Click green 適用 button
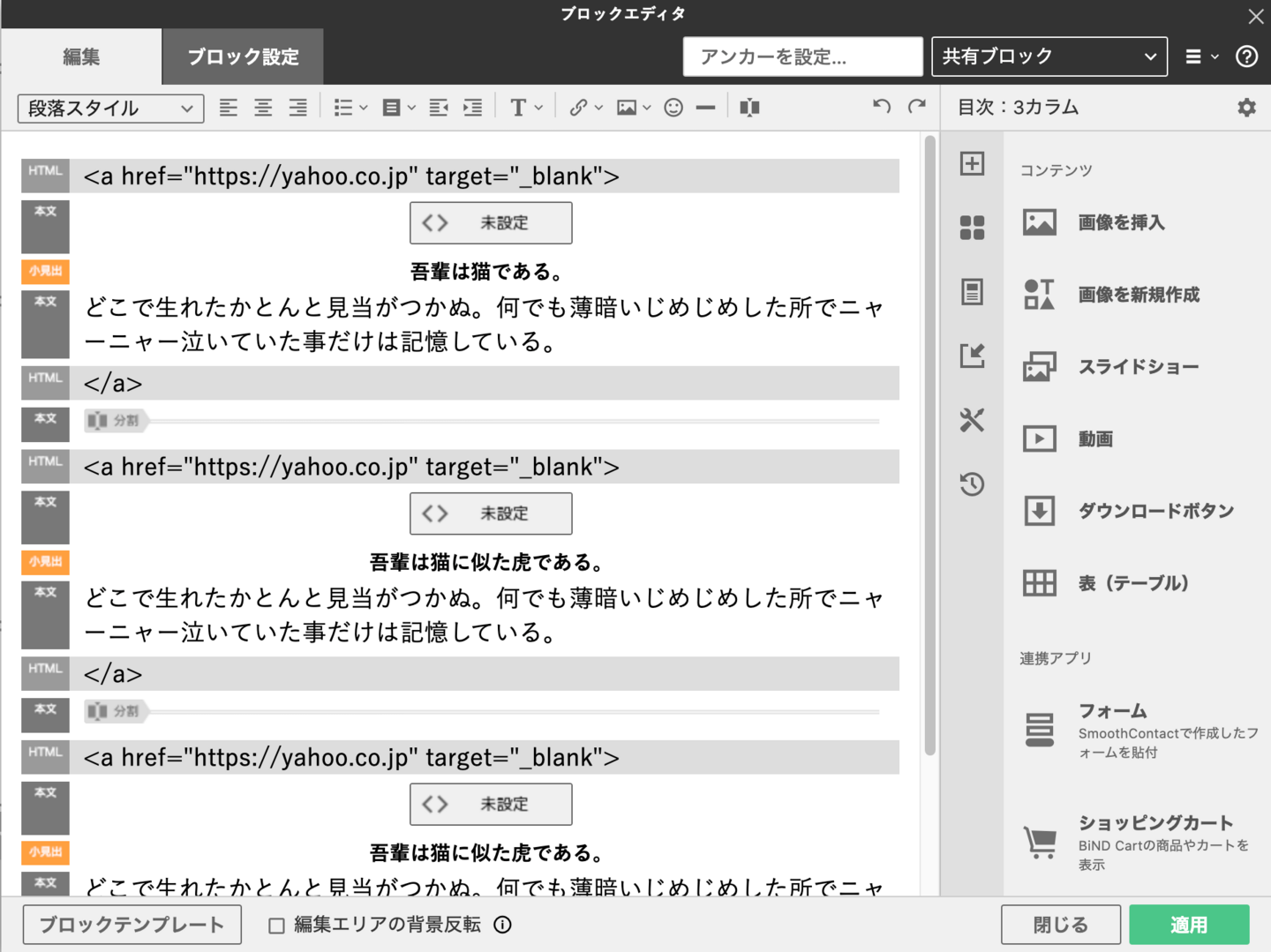 pyautogui.click(x=1189, y=925)
